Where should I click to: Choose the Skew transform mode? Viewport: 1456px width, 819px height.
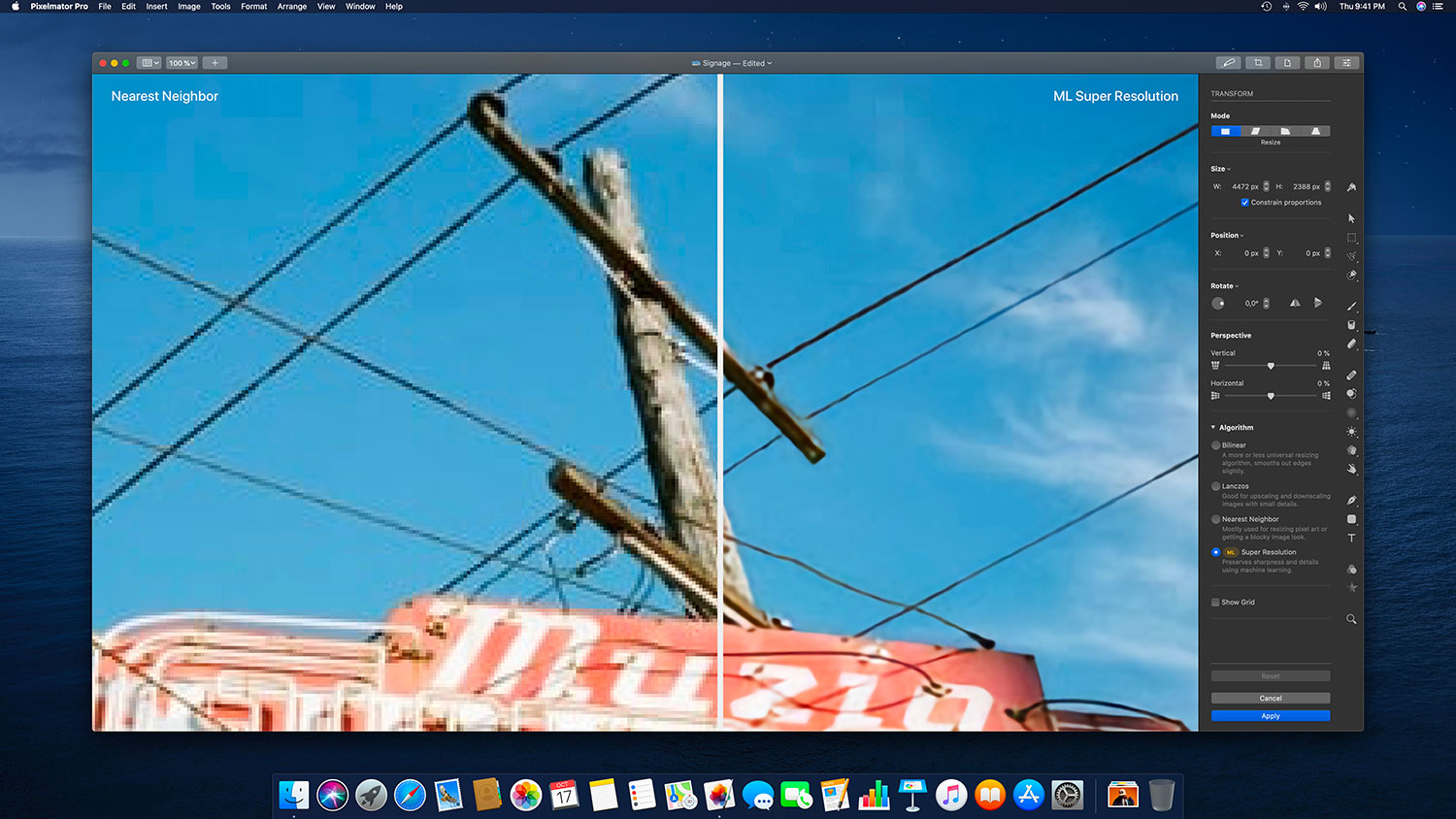tap(1255, 131)
